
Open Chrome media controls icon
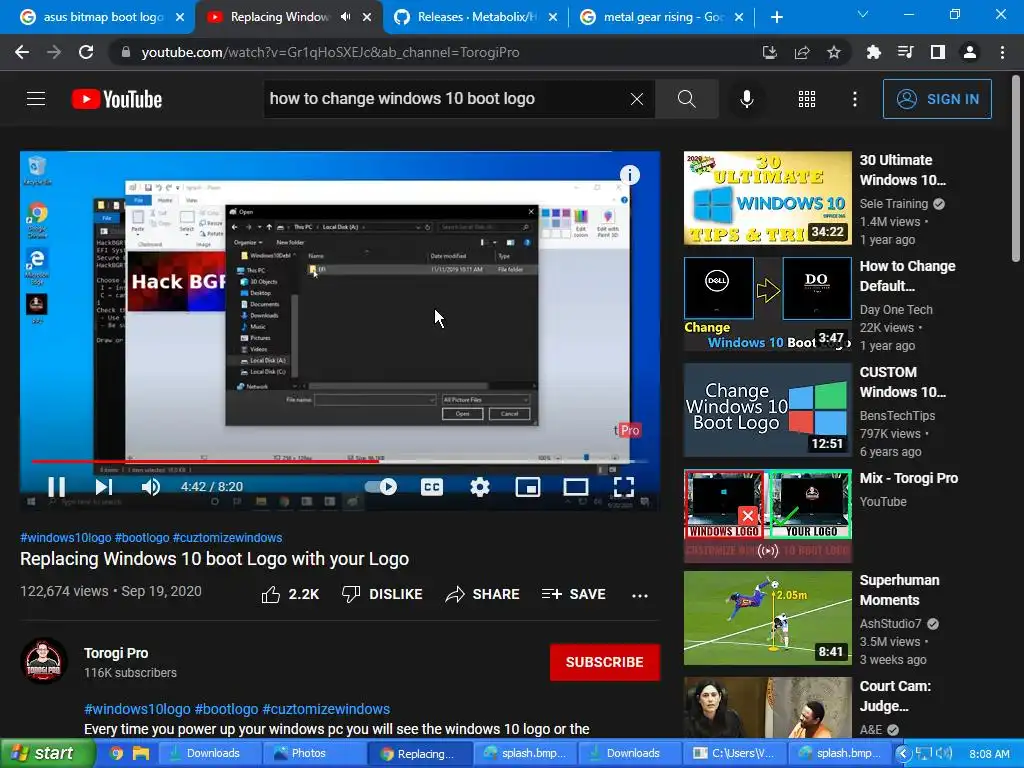906,52
